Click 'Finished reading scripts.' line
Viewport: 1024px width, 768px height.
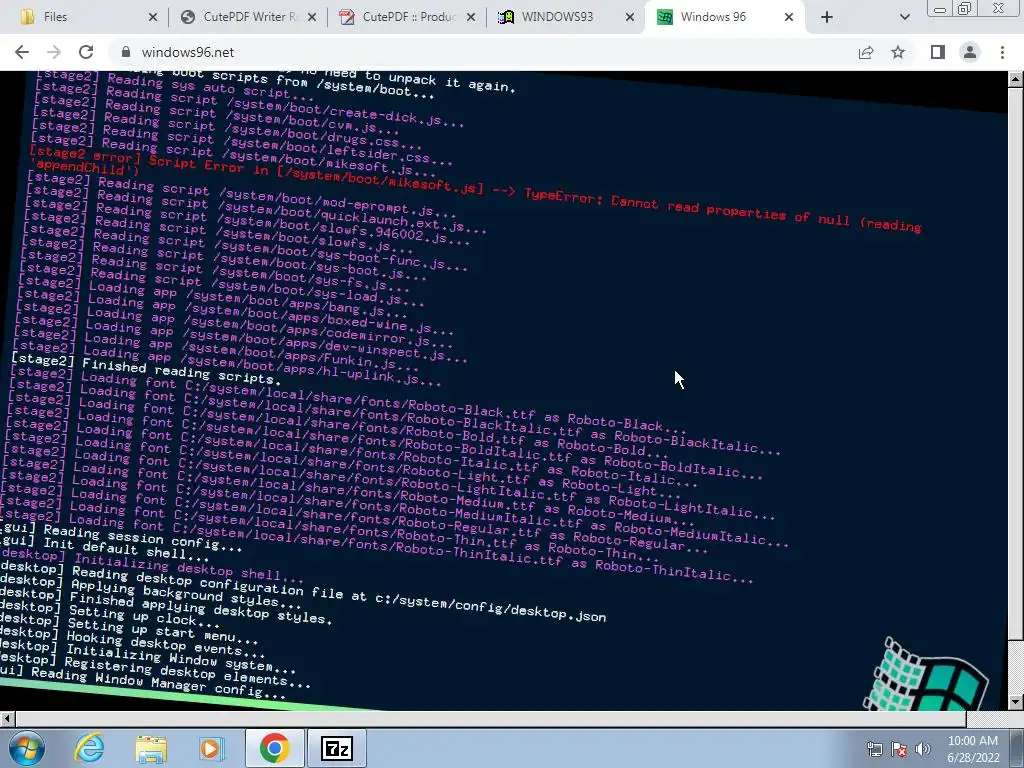pyautogui.click(x=147, y=369)
